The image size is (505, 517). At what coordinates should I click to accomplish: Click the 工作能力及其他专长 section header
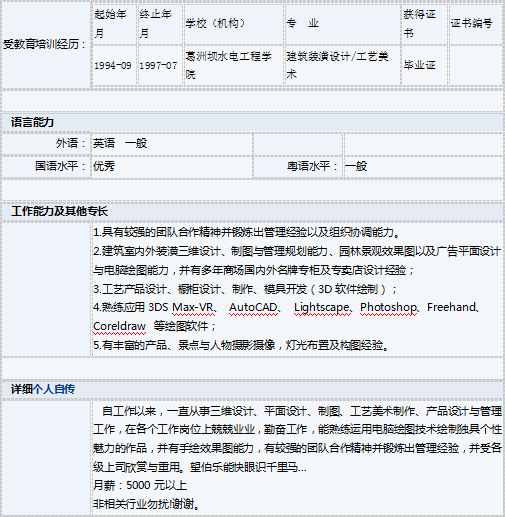(59, 211)
